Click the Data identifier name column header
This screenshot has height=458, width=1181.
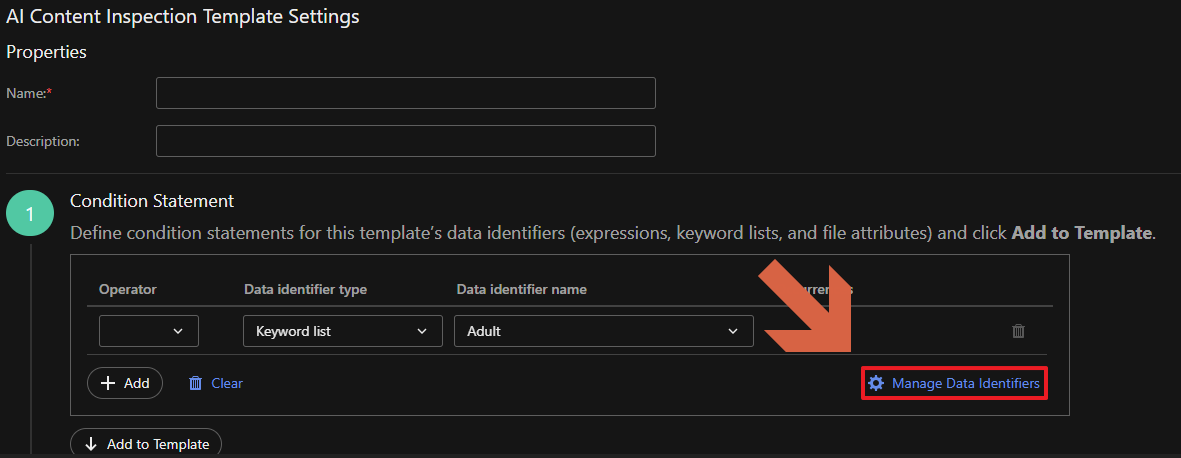pos(521,289)
